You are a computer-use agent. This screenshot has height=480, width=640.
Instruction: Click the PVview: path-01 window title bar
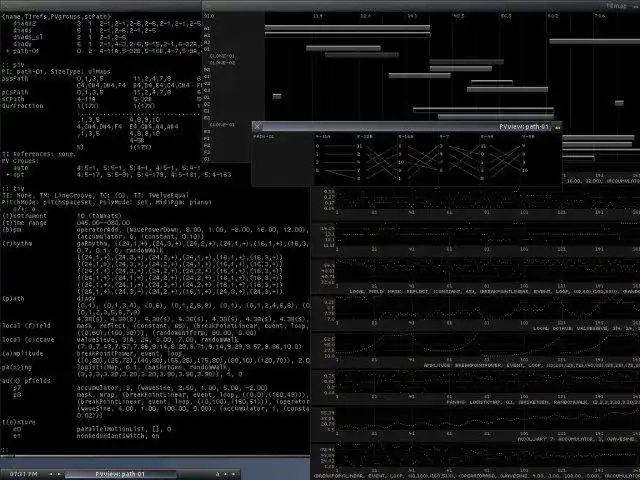(x=407, y=126)
